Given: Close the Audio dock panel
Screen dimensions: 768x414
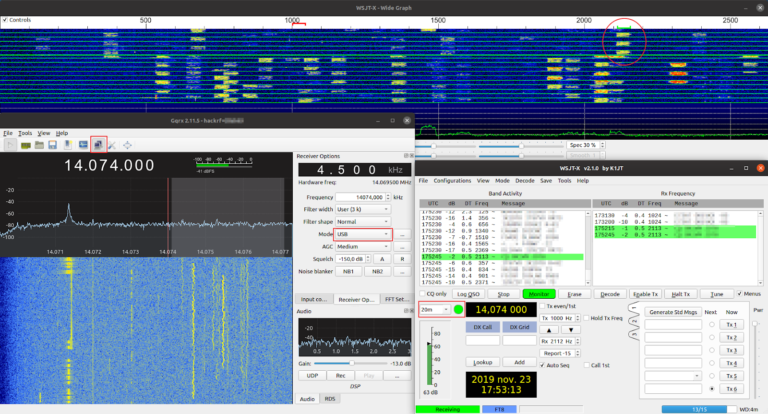Looking at the screenshot, I should click(411, 311).
